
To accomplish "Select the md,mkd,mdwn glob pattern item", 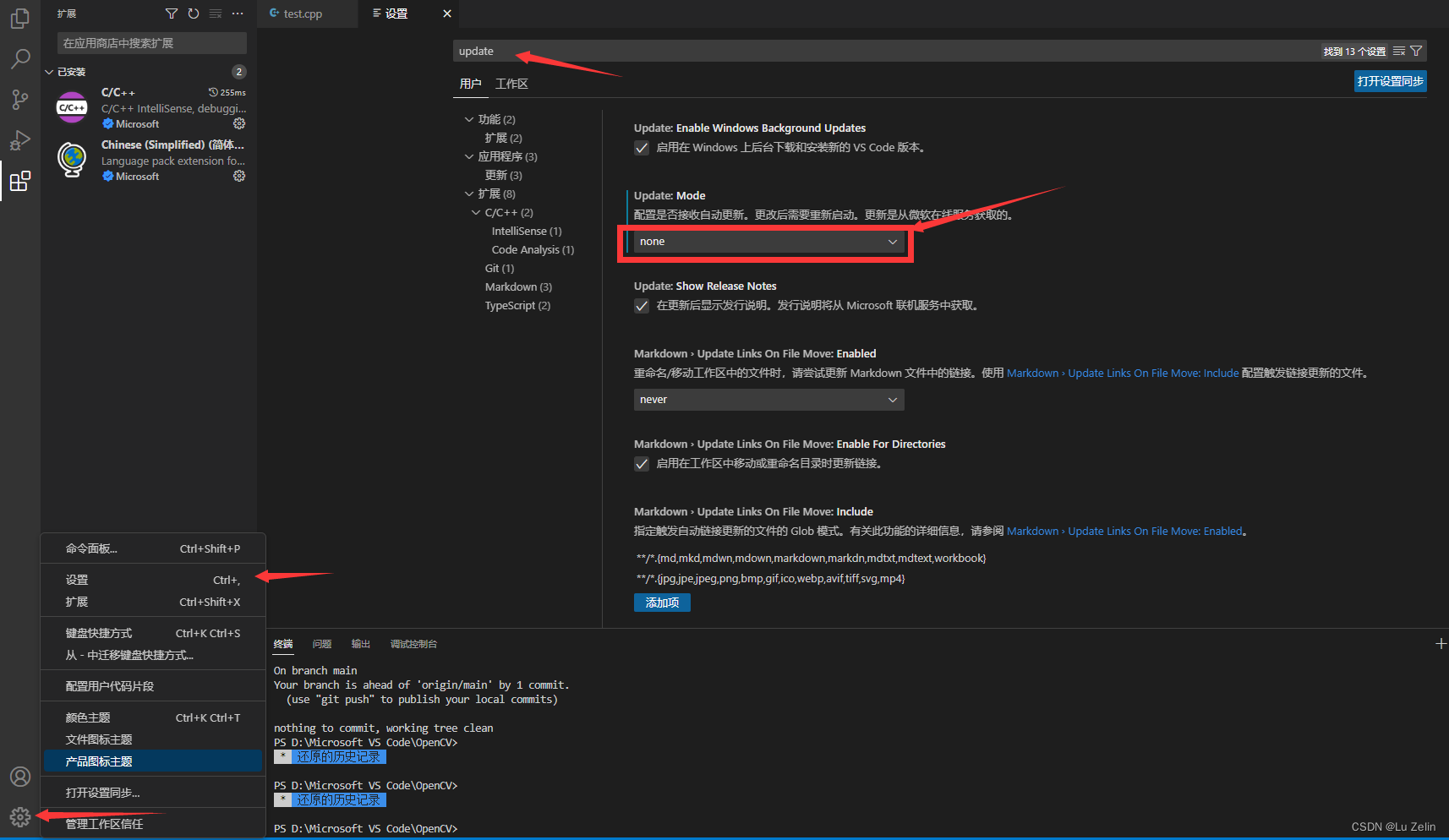I will pos(812,558).
